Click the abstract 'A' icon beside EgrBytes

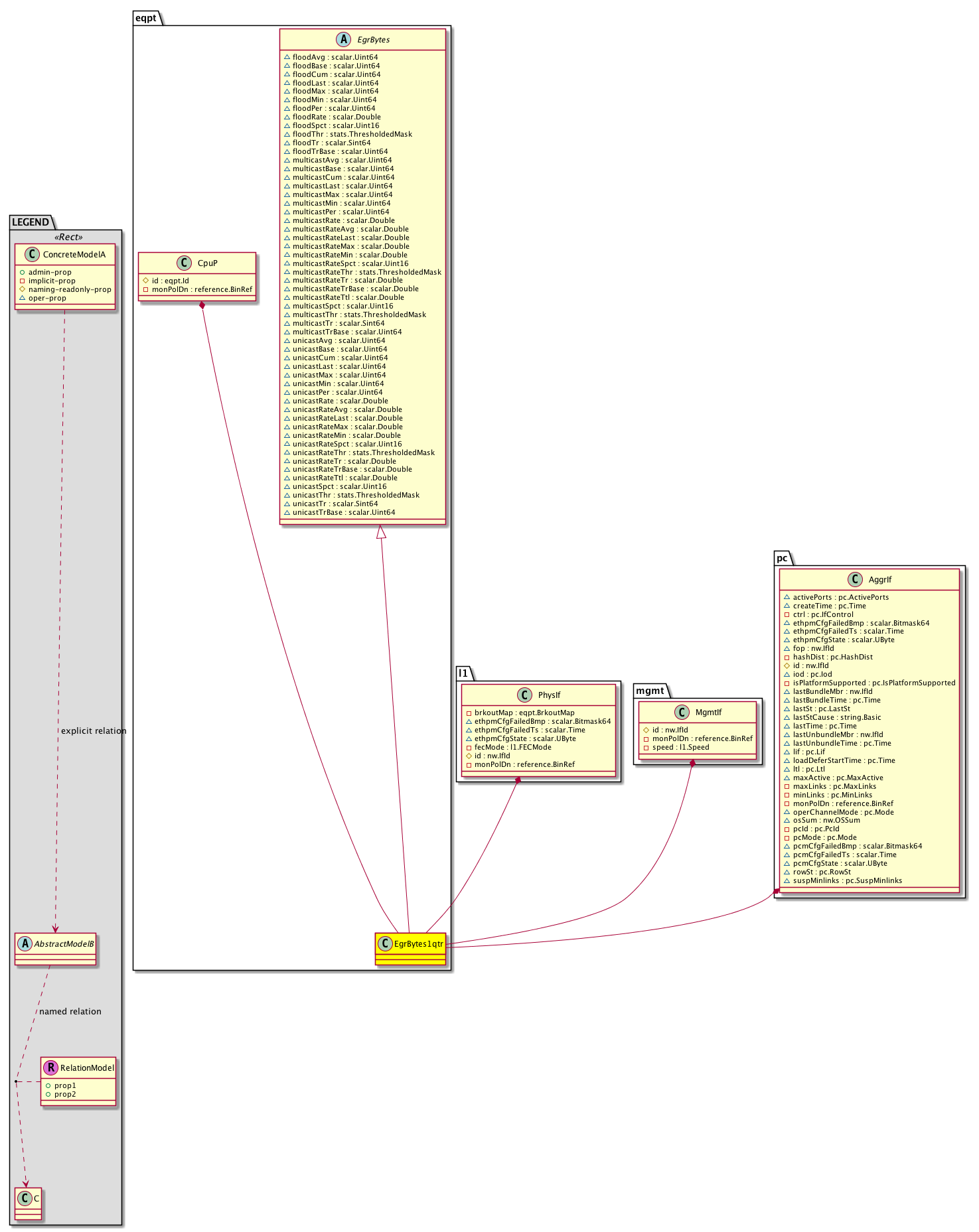(343, 40)
